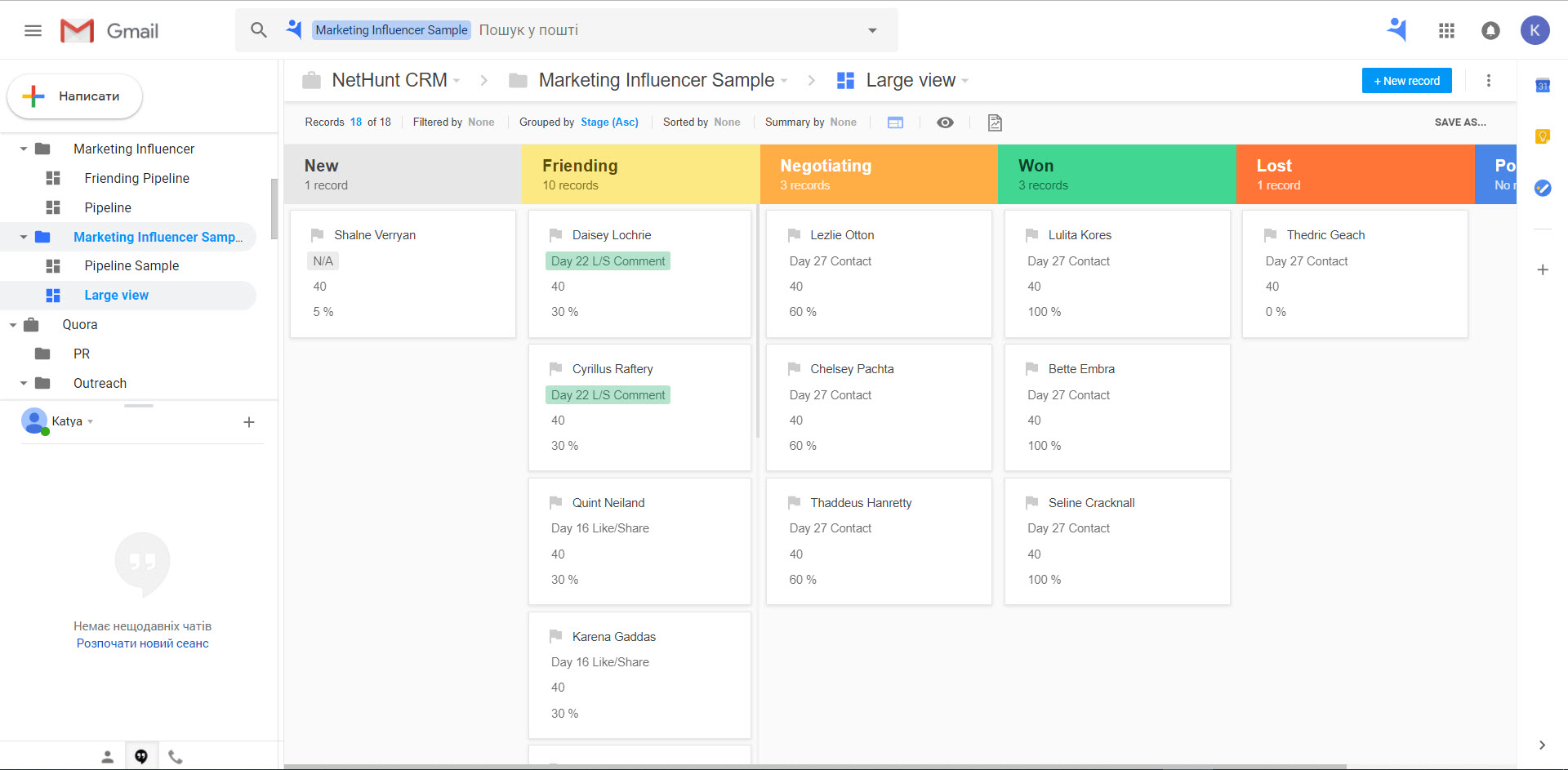Change Grouped by Stage (Asc) setting
1568x770 pixels.
(x=609, y=122)
